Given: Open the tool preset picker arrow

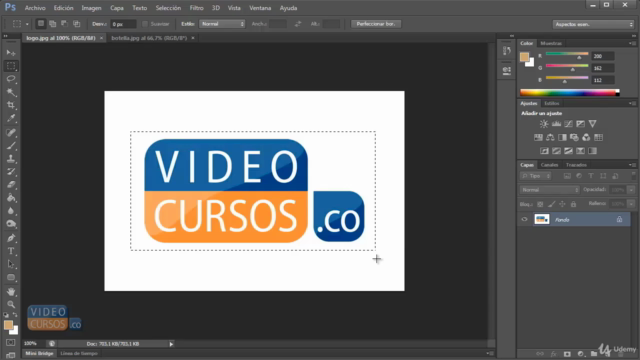Looking at the screenshot, I should [27, 24].
